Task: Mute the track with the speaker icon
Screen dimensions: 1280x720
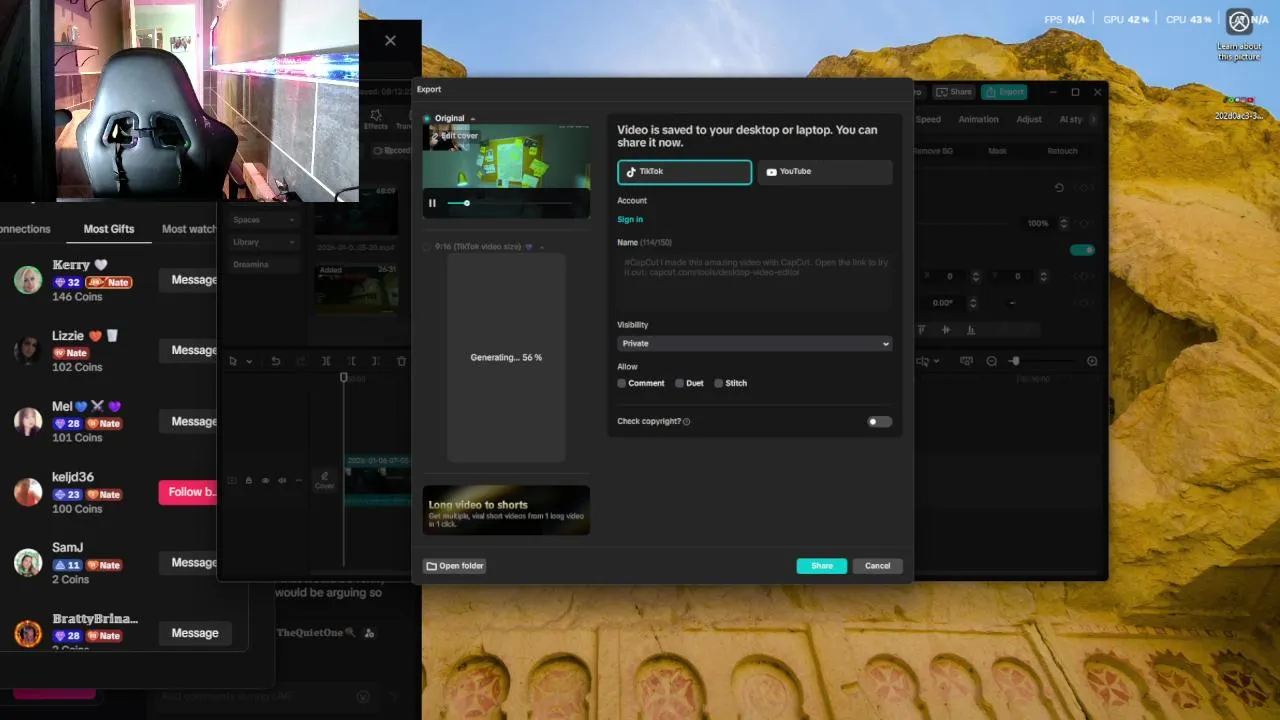Action: click(282, 481)
